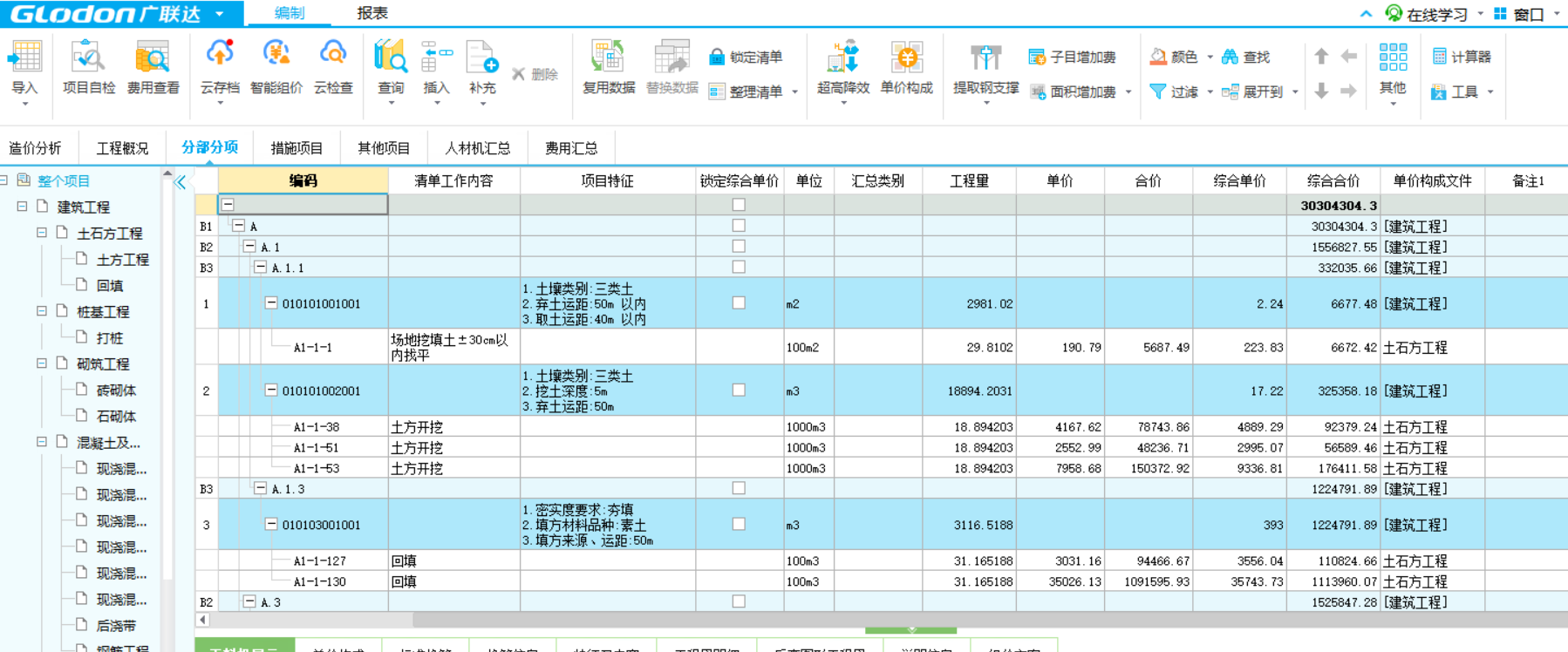Toggle lock checkbox for row A.1

click(x=739, y=247)
